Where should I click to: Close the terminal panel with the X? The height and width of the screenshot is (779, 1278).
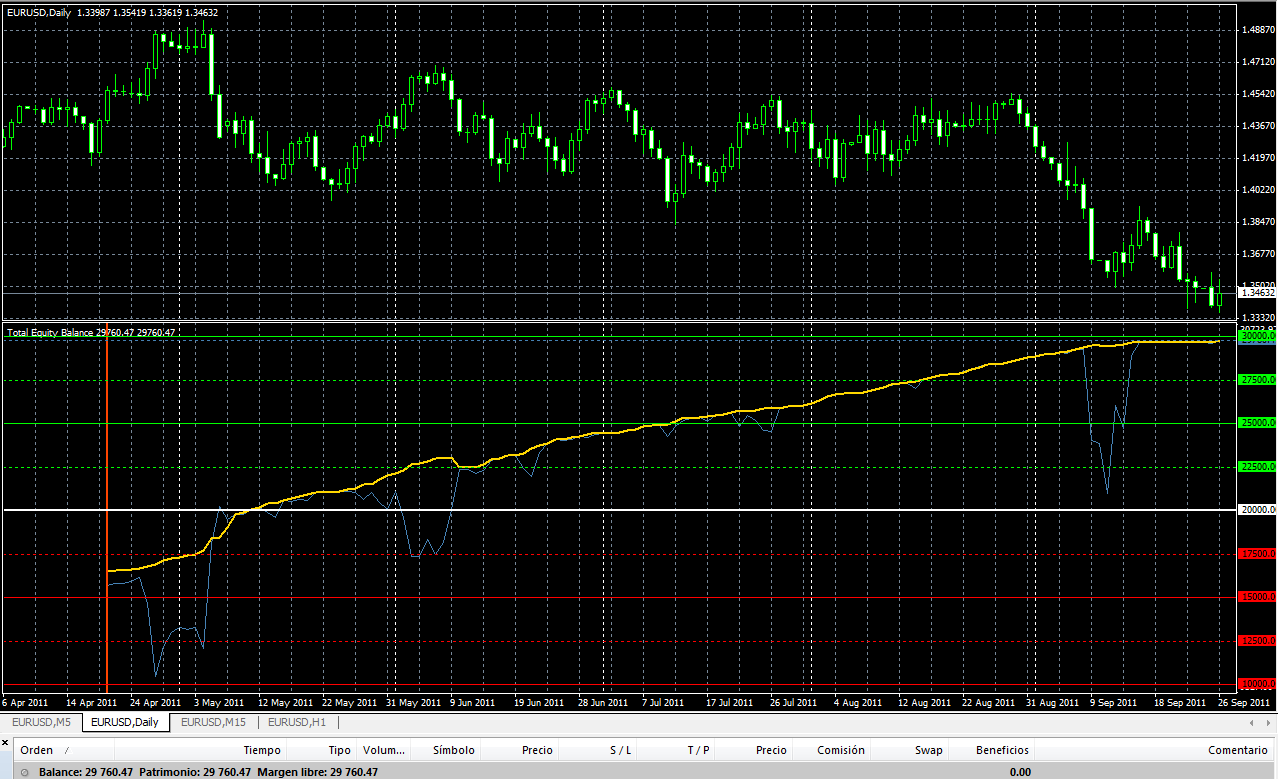[x=6, y=744]
